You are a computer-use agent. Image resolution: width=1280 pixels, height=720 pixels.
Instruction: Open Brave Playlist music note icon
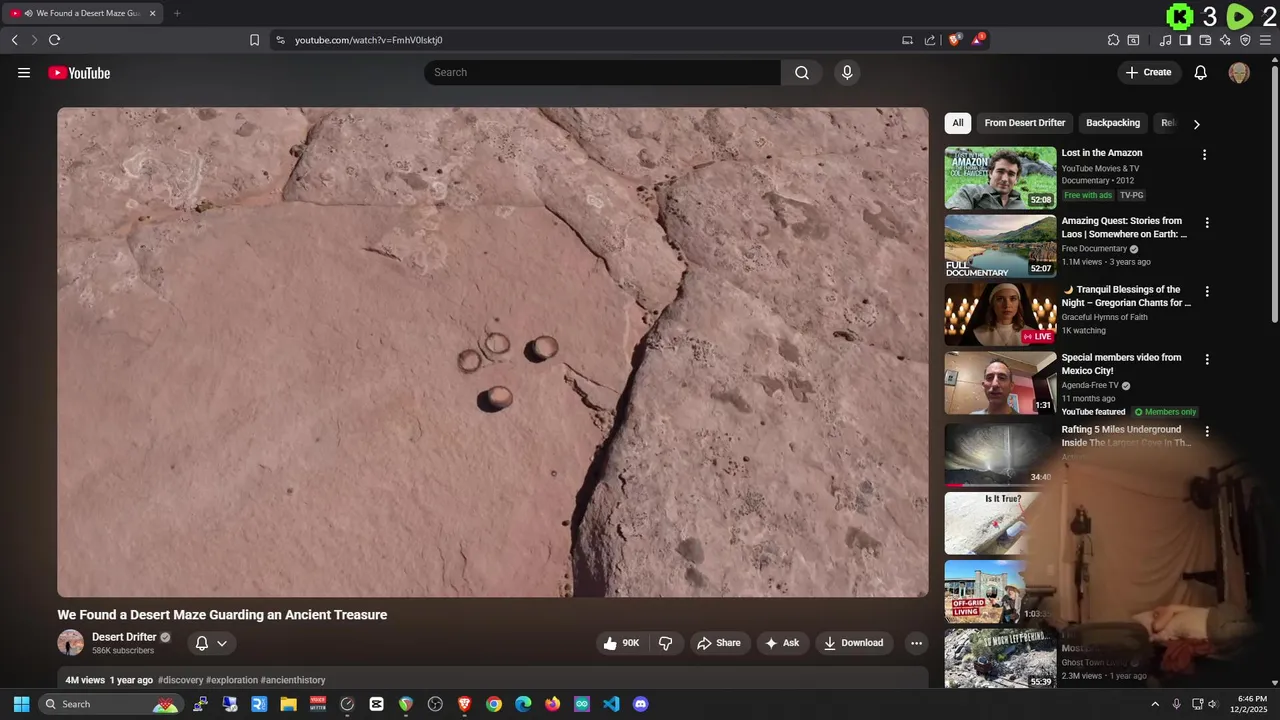point(1165,40)
